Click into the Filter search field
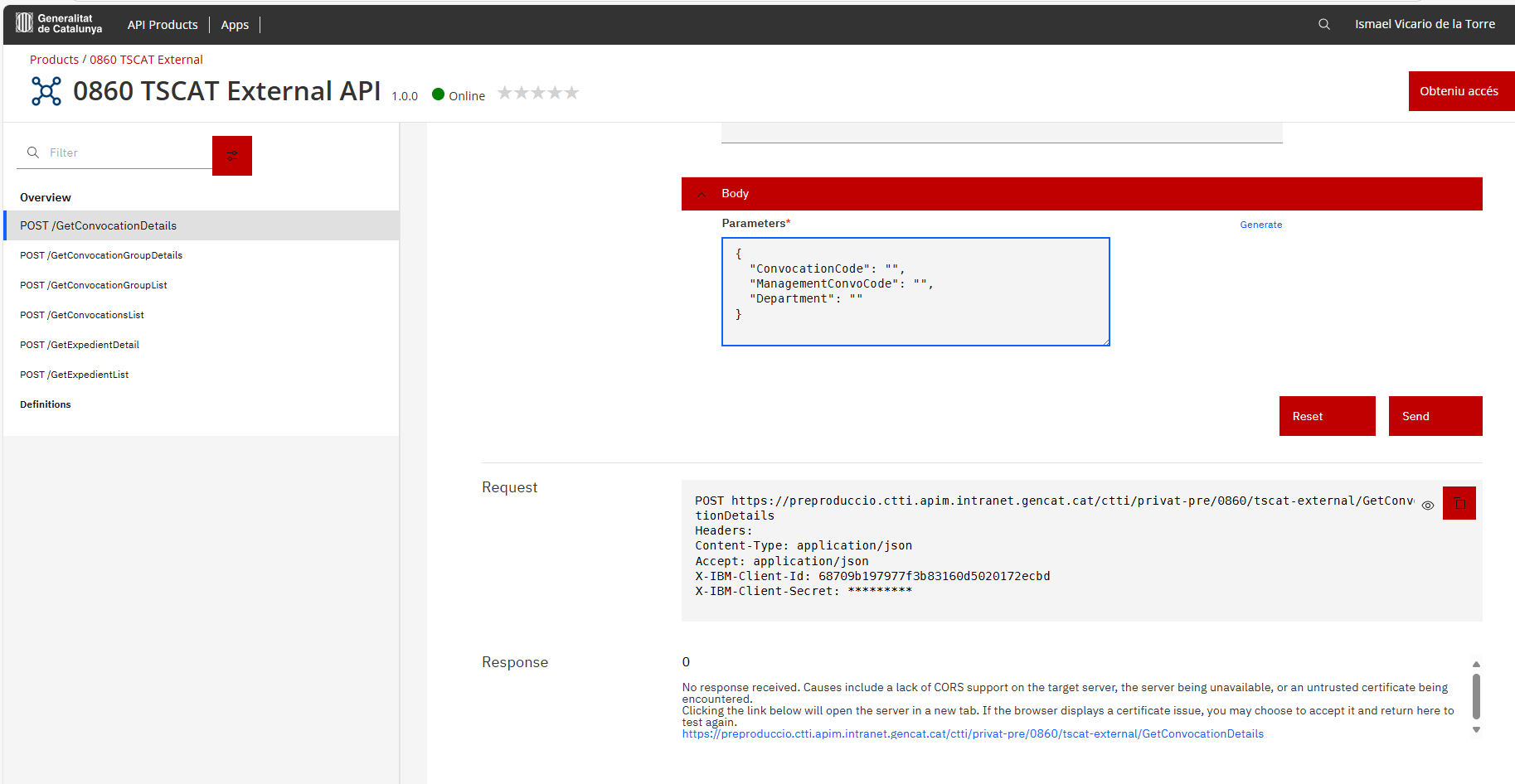Image resolution: width=1515 pixels, height=784 pixels. coord(124,152)
